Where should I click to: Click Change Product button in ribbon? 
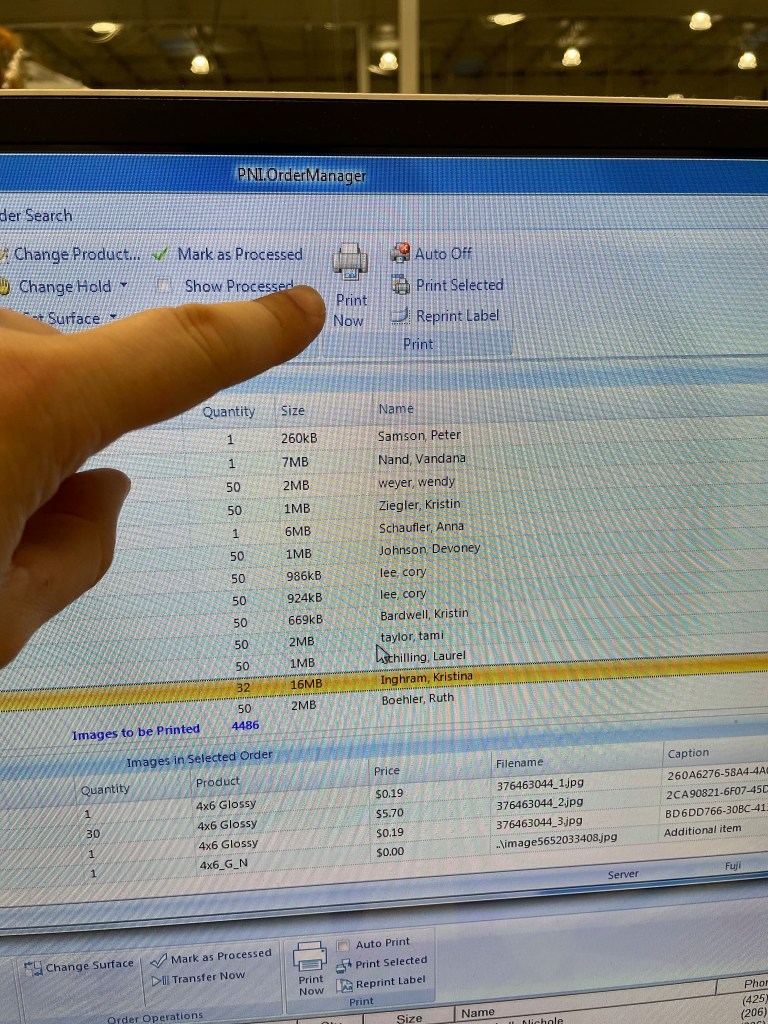tap(76, 254)
